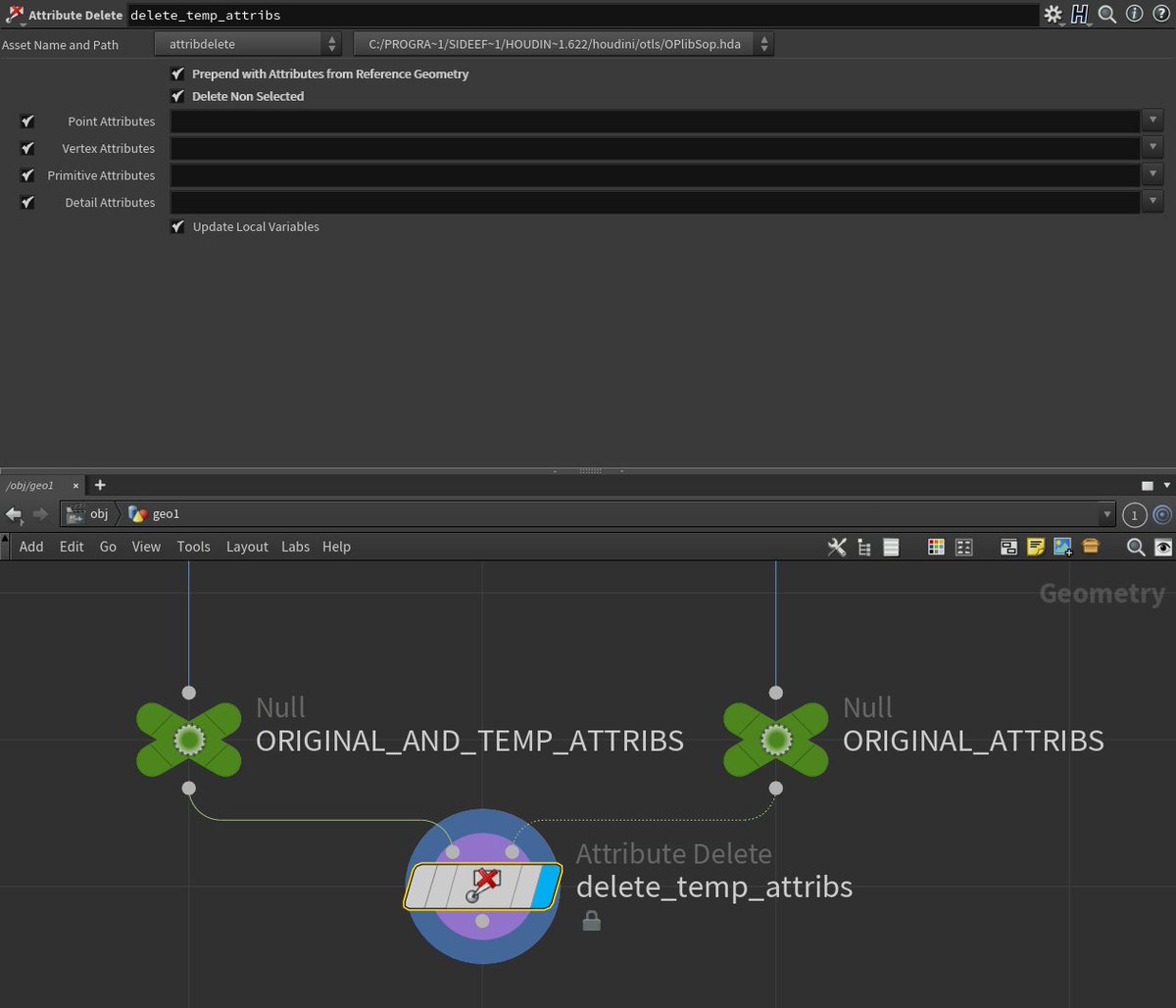
Task: Maximize the network pane
Action: tap(1148, 485)
